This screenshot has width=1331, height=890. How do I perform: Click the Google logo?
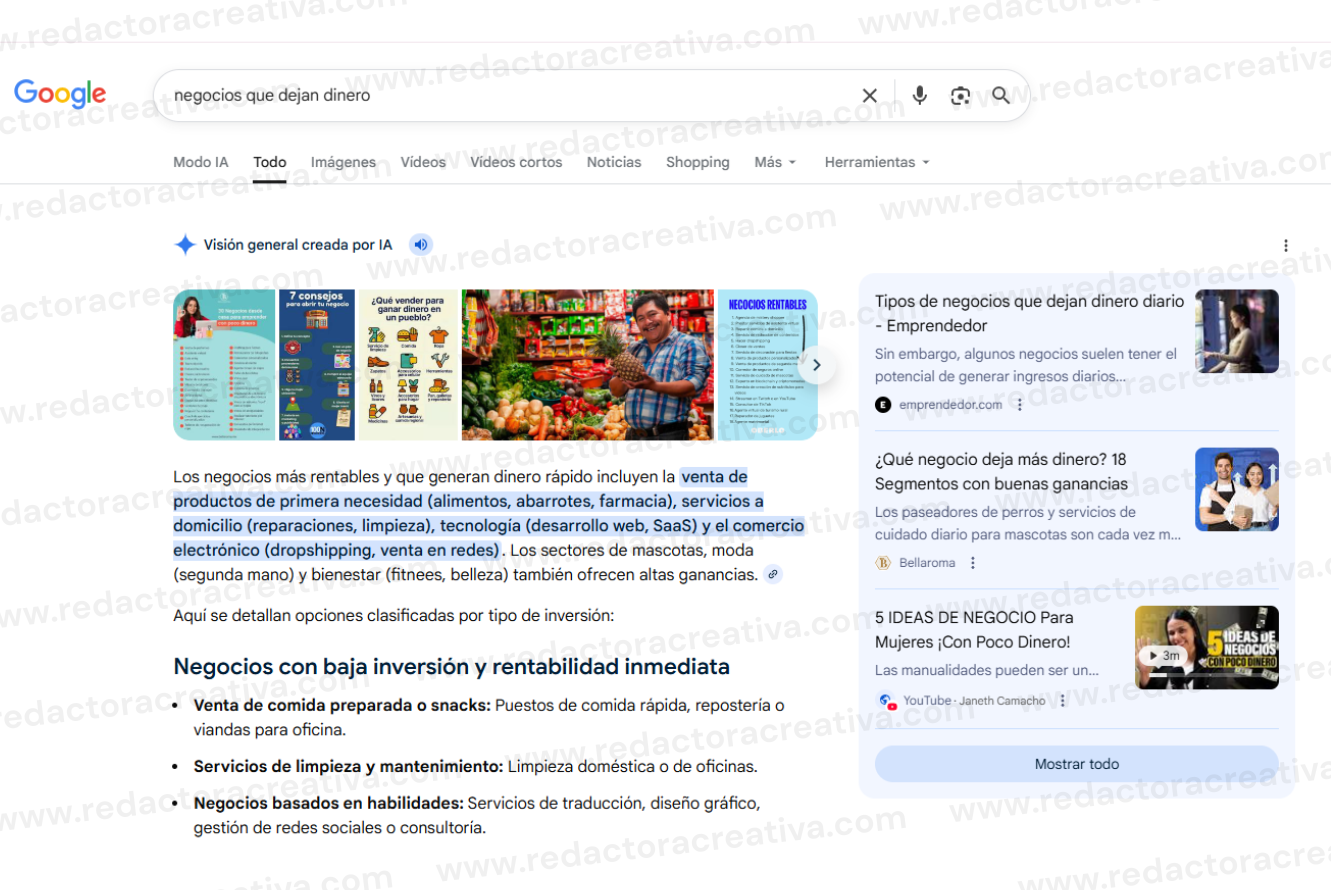pyautogui.click(x=60, y=94)
